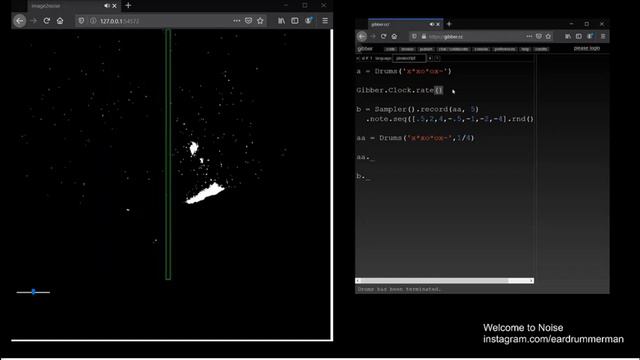The width and height of the screenshot is (640, 360).
Task: Show site info for 127.0.0.1
Action: pos(93,21)
